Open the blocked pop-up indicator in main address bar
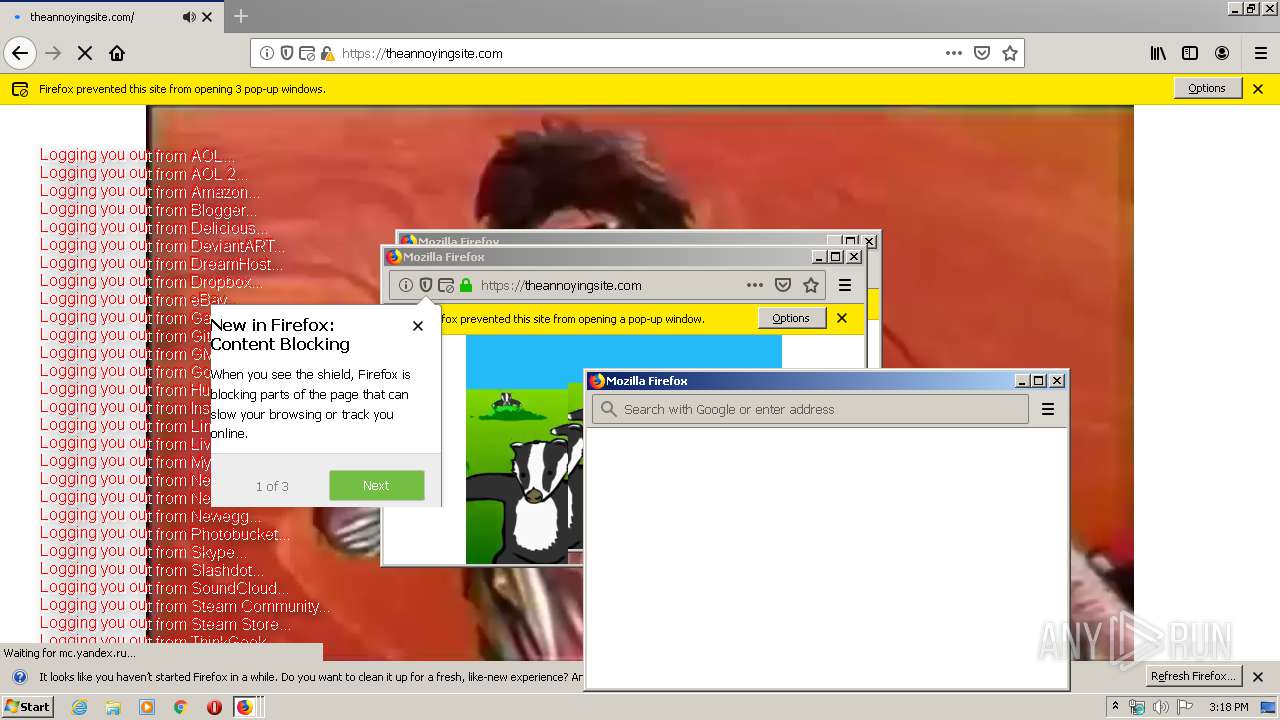 click(x=307, y=53)
